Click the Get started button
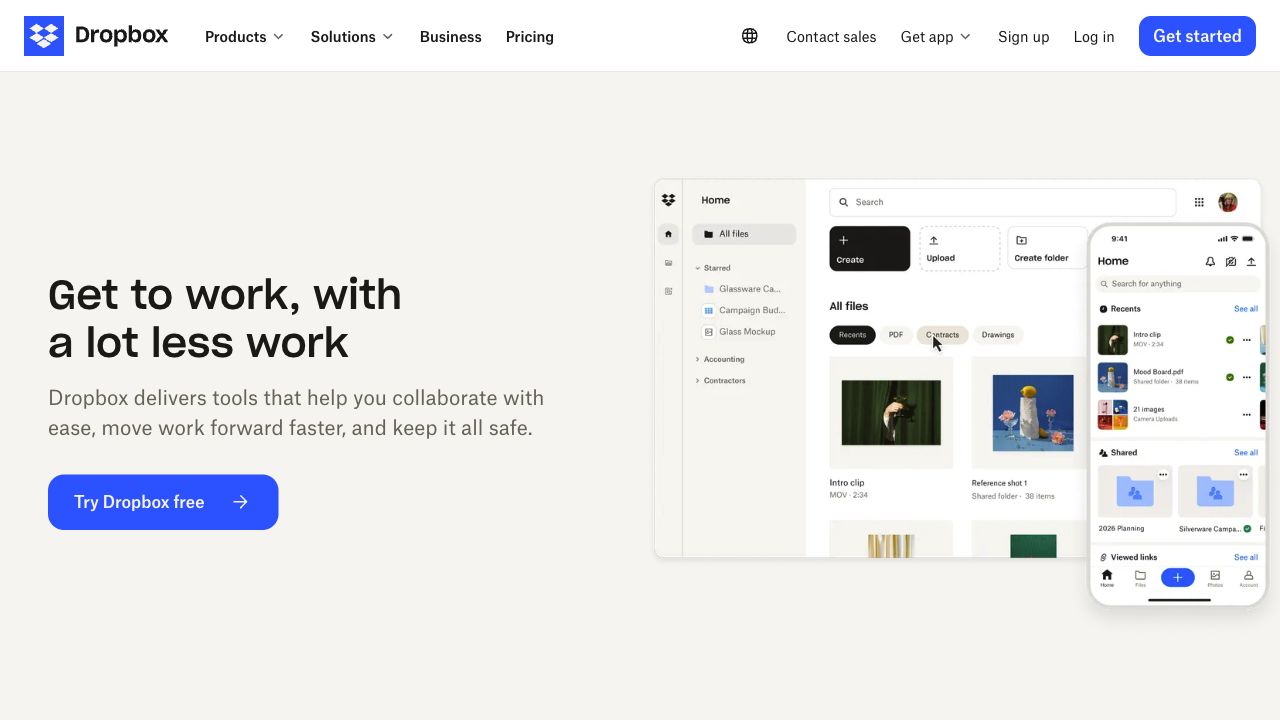 (1197, 36)
